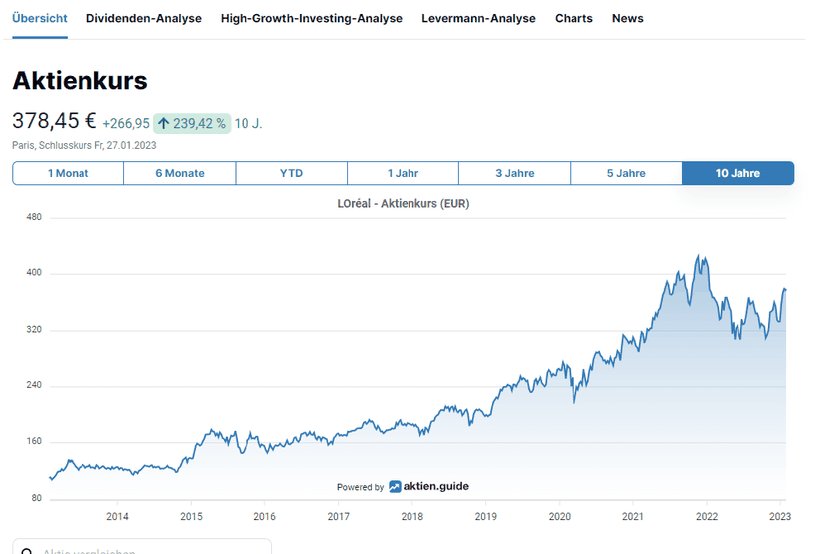820x554 pixels.
Task: Switch to Dividenden-Analyse tab
Action: tap(144, 18)
